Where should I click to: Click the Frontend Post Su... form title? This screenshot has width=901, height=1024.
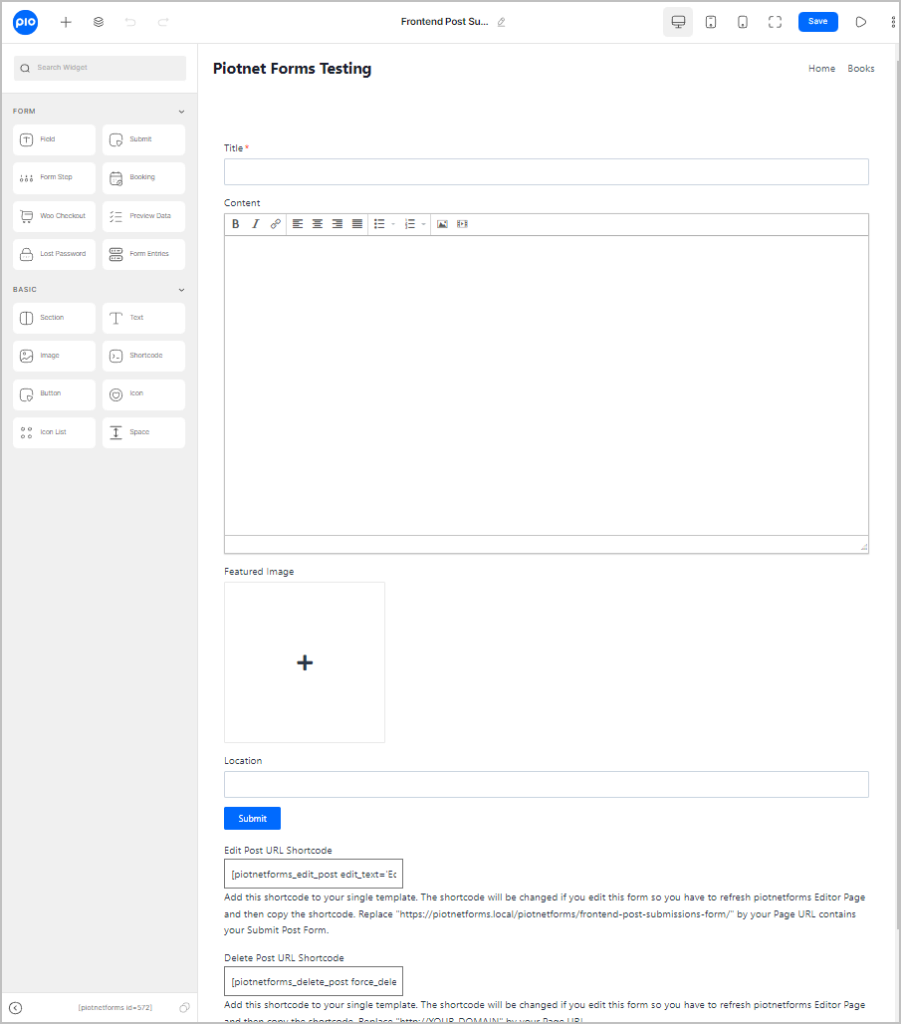(x=445, y=22)
